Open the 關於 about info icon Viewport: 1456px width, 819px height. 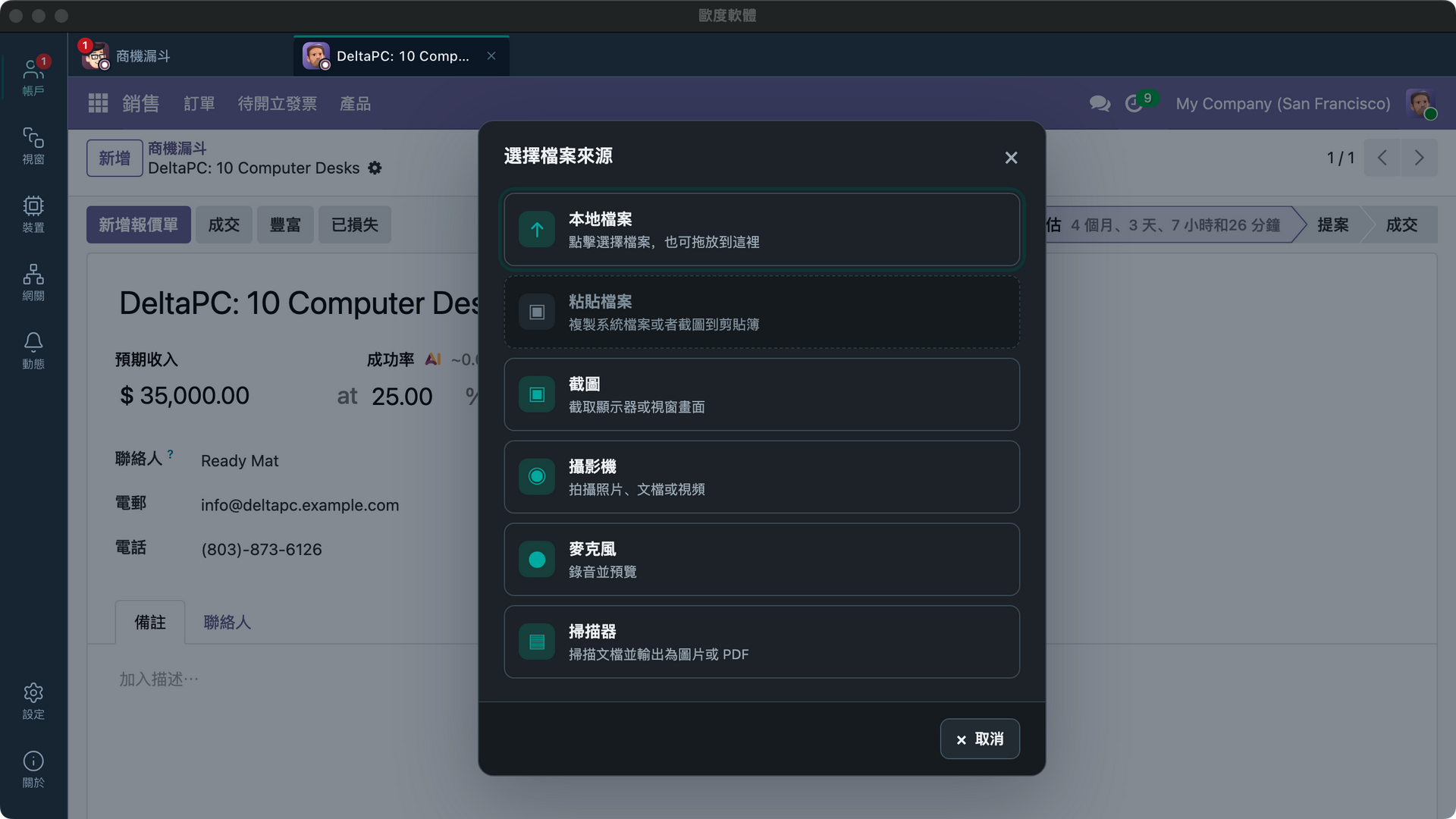tap(33, 769)
